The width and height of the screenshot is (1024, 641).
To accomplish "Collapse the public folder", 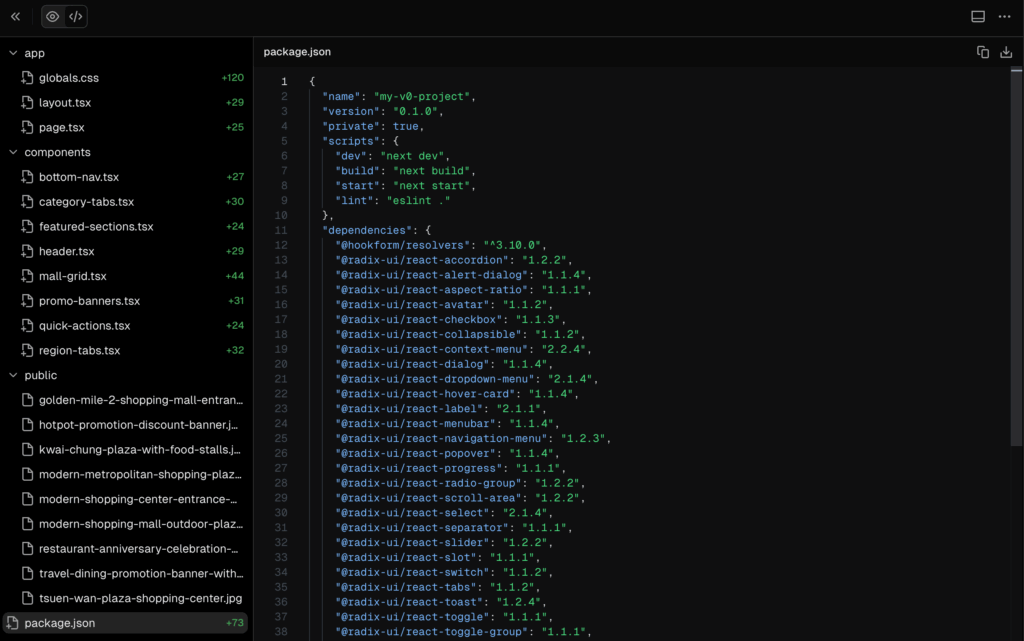I will (14, 375).
